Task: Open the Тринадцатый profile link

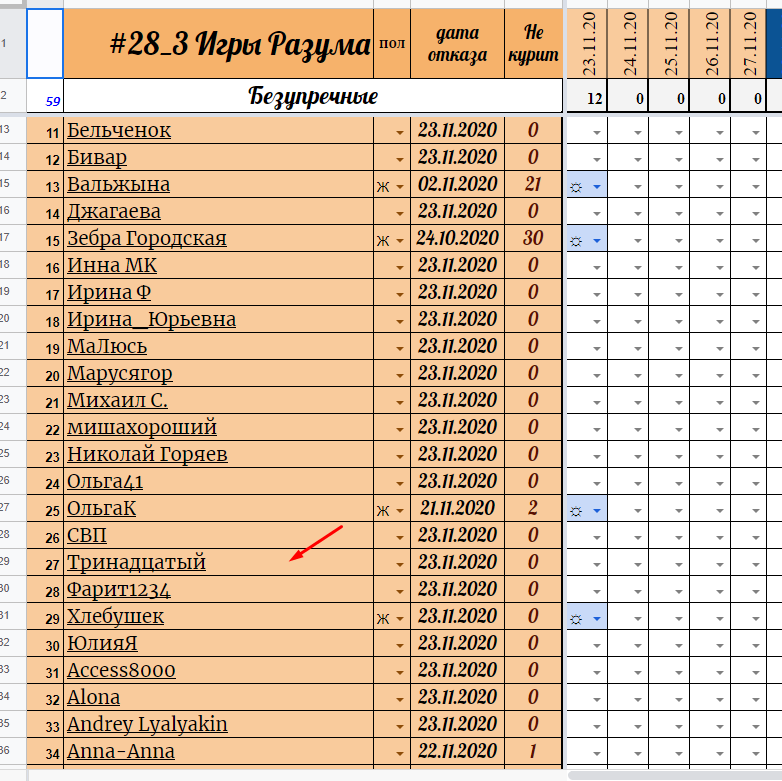Action: click(136, 563)
